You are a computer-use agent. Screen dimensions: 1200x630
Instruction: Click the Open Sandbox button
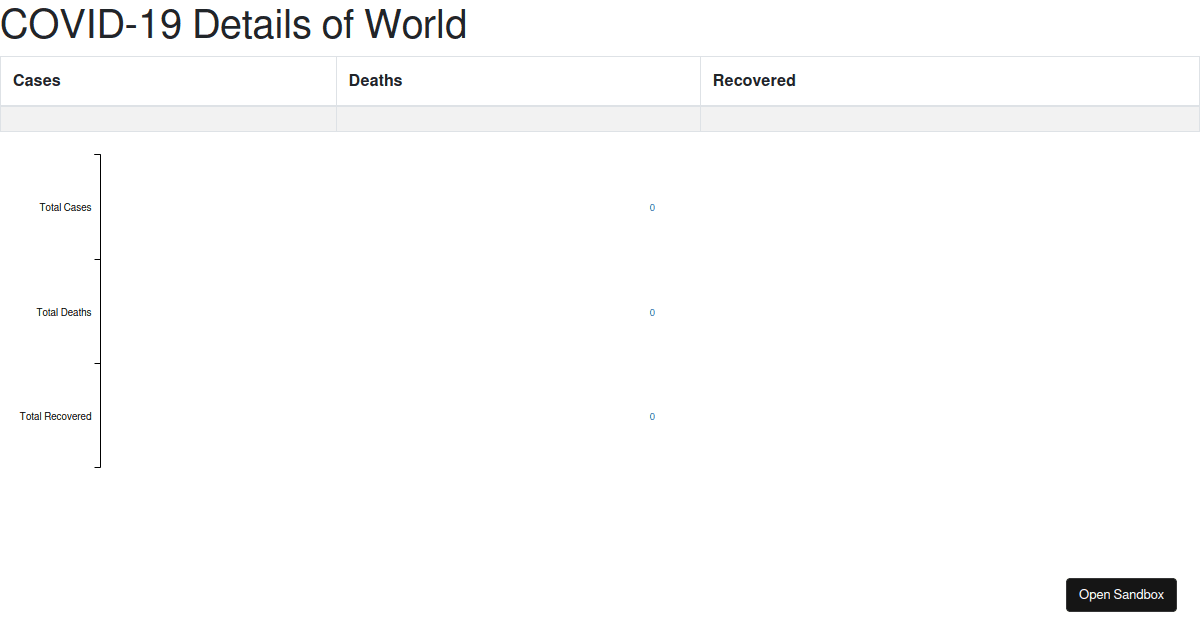1121,594
